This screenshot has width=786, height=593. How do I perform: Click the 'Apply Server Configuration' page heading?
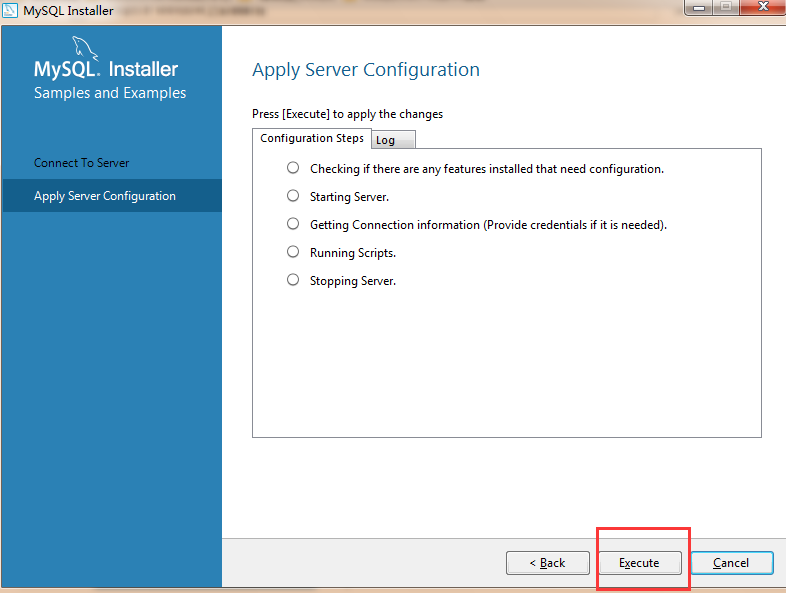(x=366, y=70)
